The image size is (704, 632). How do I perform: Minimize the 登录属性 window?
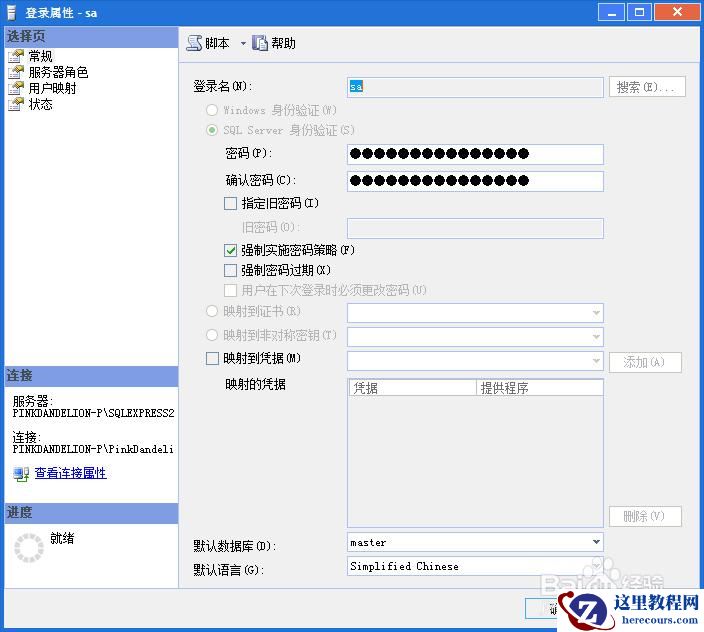click(x=611, y=13)
